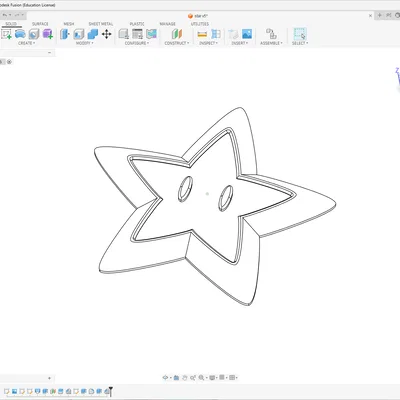Click the first sketch feature in timeline
400x400 pixels.
7,391
